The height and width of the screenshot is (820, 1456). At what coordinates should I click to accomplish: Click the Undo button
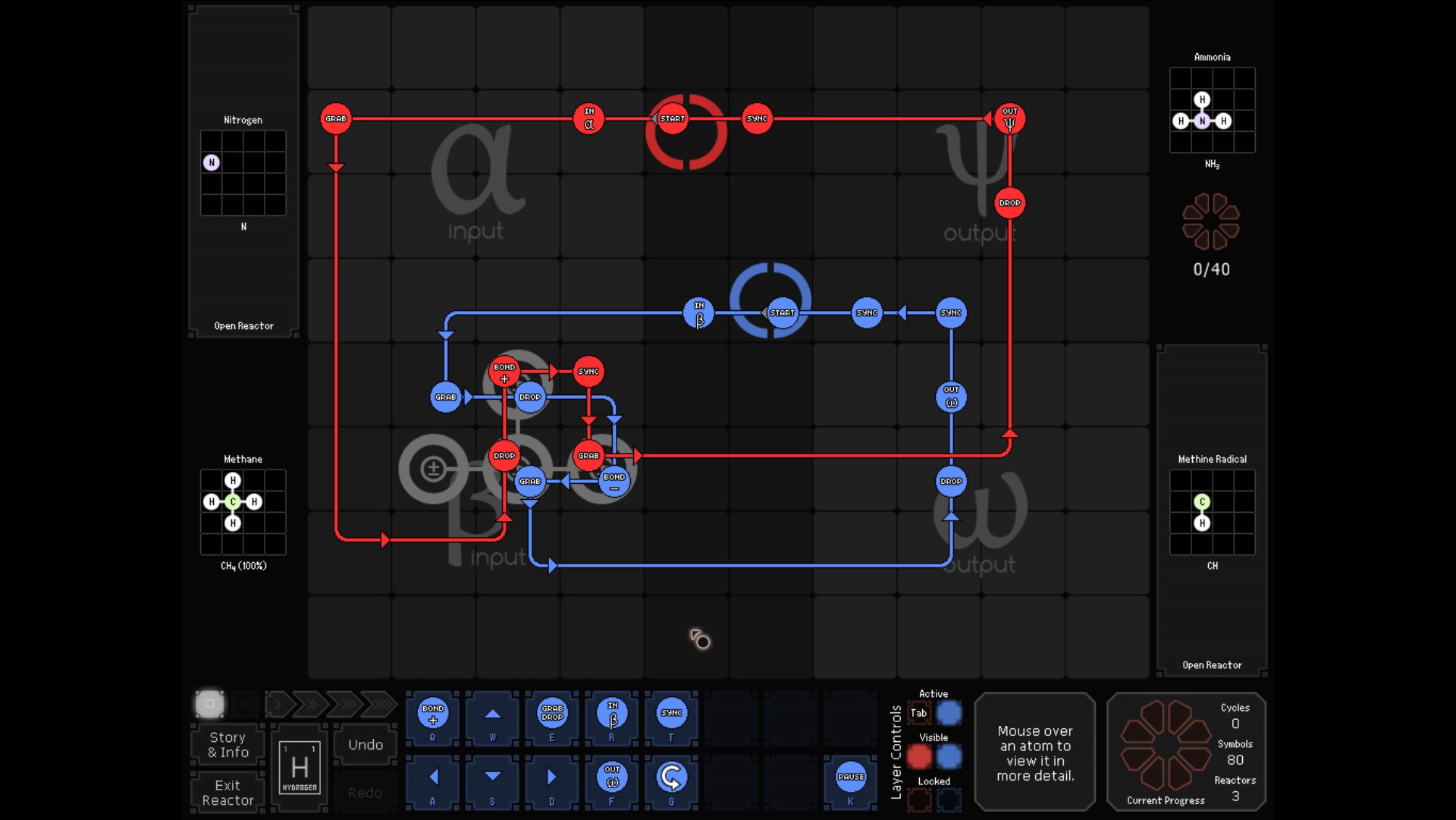click(366, 745)
